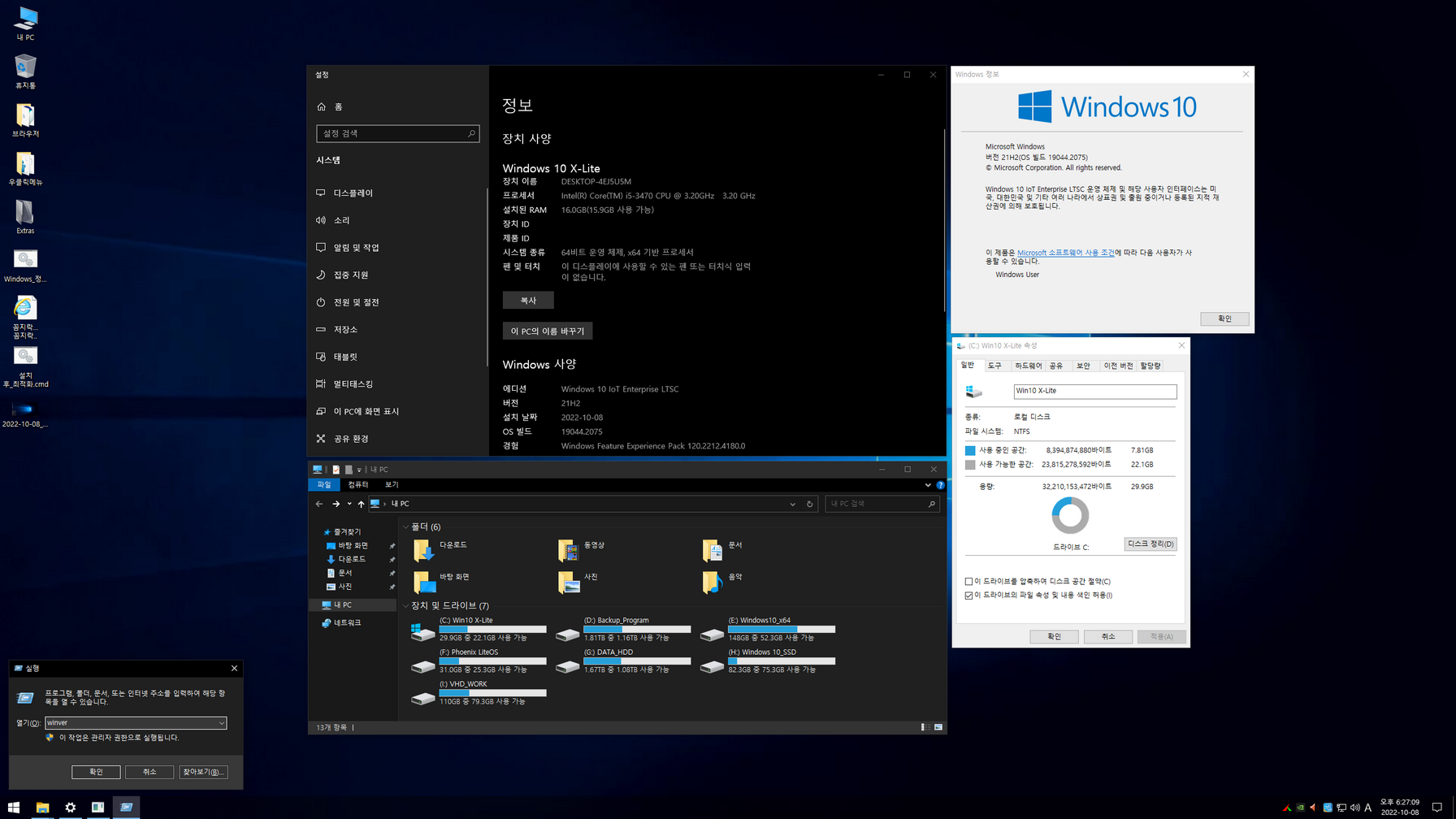Click the Explorer back arrow
The image size is (1456, 819).
click(x=319, y=504)
